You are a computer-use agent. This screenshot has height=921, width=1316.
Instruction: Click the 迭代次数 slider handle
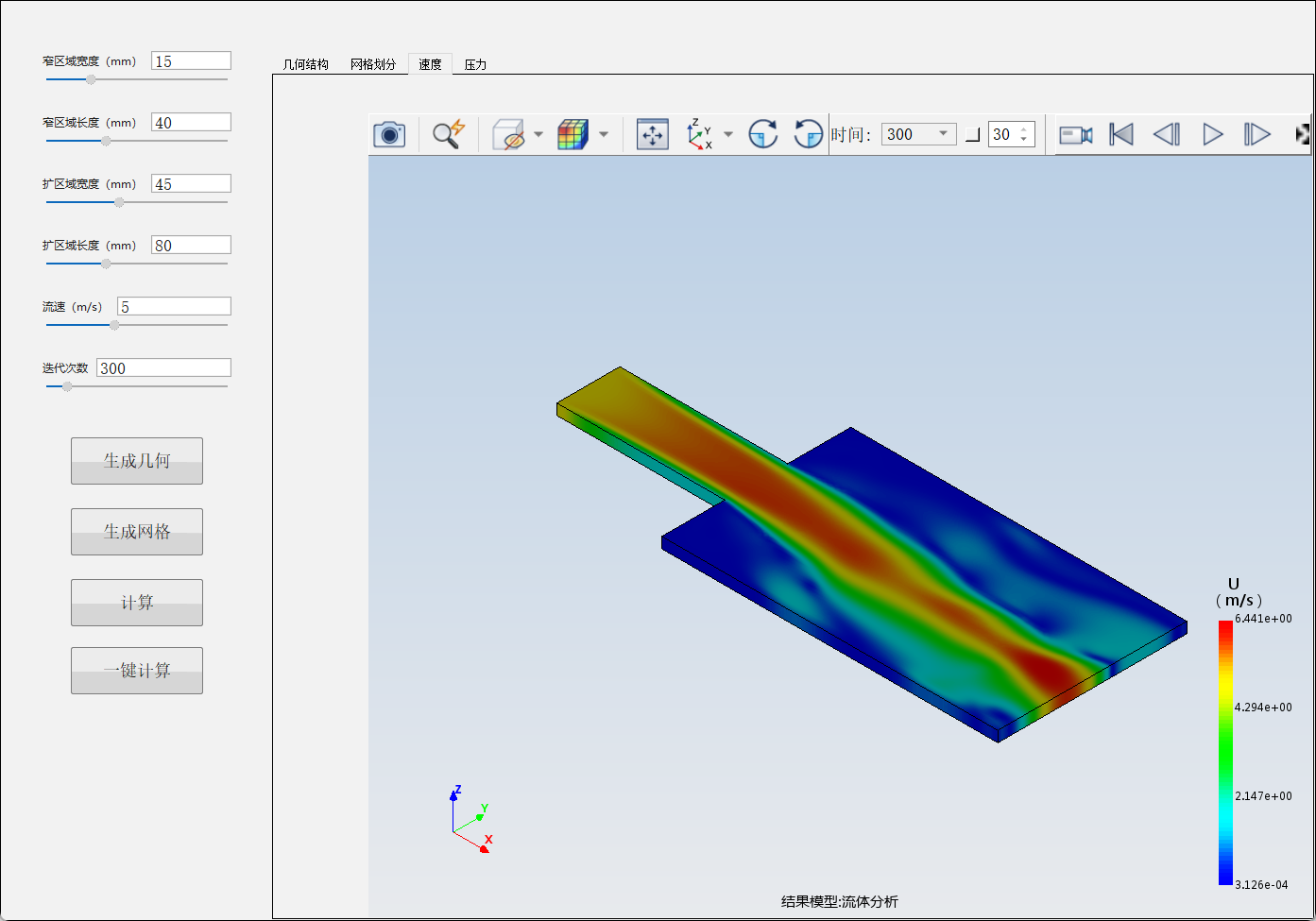[x=67, y=386]
